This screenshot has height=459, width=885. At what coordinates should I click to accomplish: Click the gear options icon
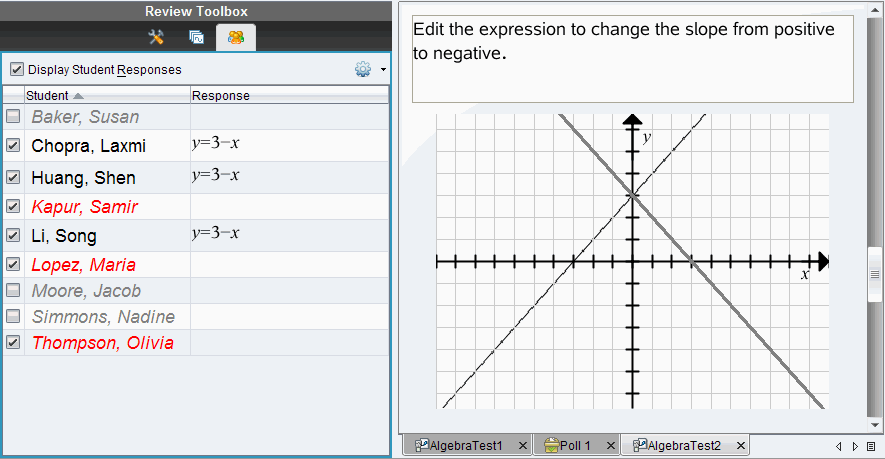point(362,70)
